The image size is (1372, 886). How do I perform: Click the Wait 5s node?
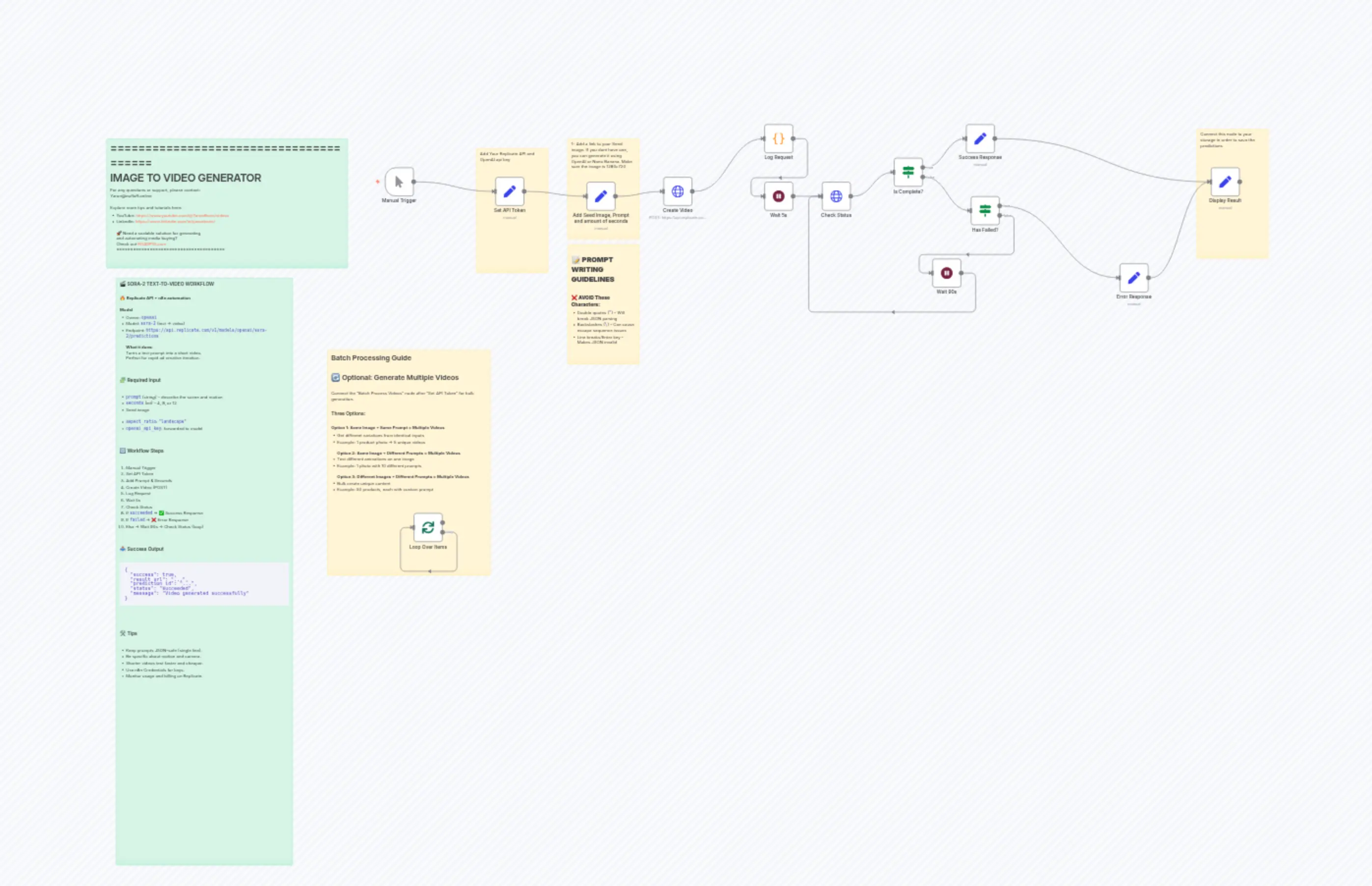tap(778, 196)
